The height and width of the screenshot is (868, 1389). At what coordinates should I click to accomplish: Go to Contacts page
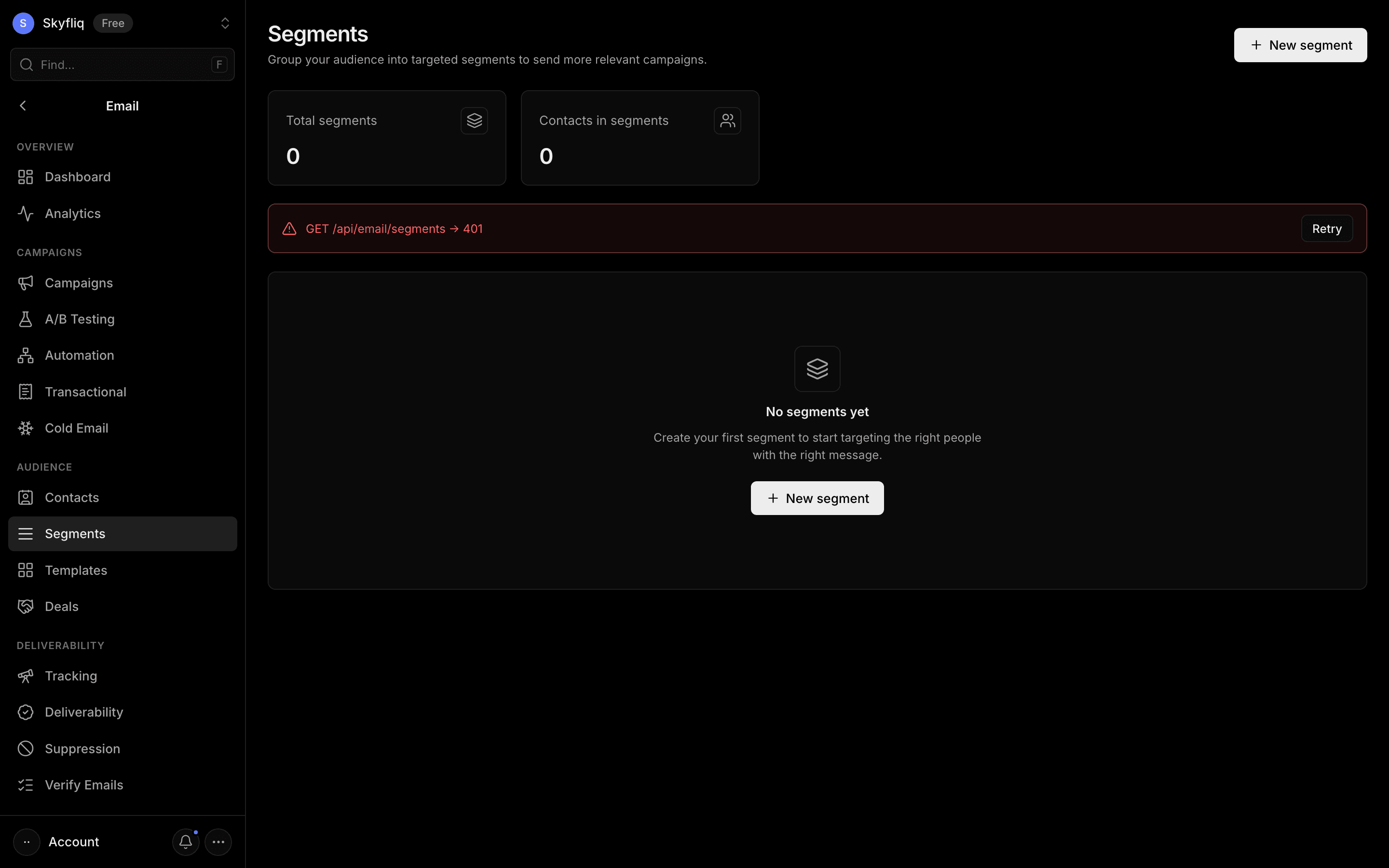[x=122, y=498]
